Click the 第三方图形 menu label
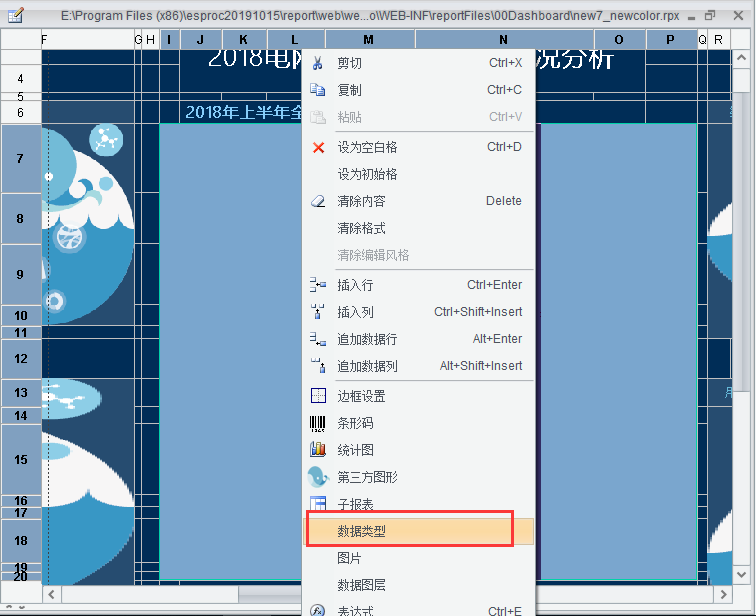756x616 pixels. coord(367,477)
